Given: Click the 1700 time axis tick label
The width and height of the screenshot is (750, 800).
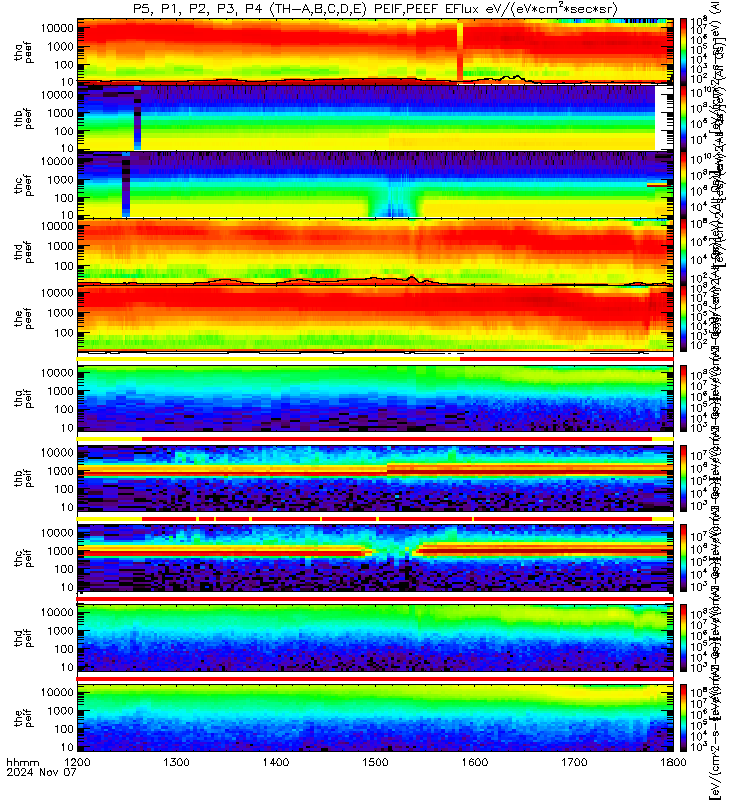Looking at the screenshot, I should click(x=574, y=762).
